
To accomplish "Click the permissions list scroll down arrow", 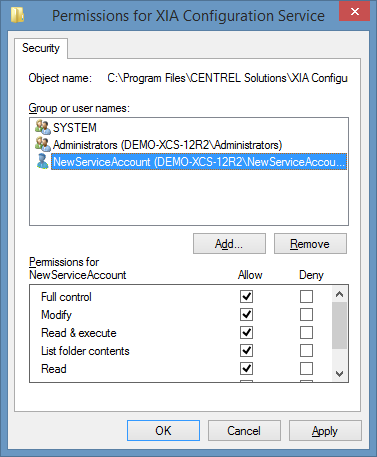I will pyautogui.click(x=339, y=373).
